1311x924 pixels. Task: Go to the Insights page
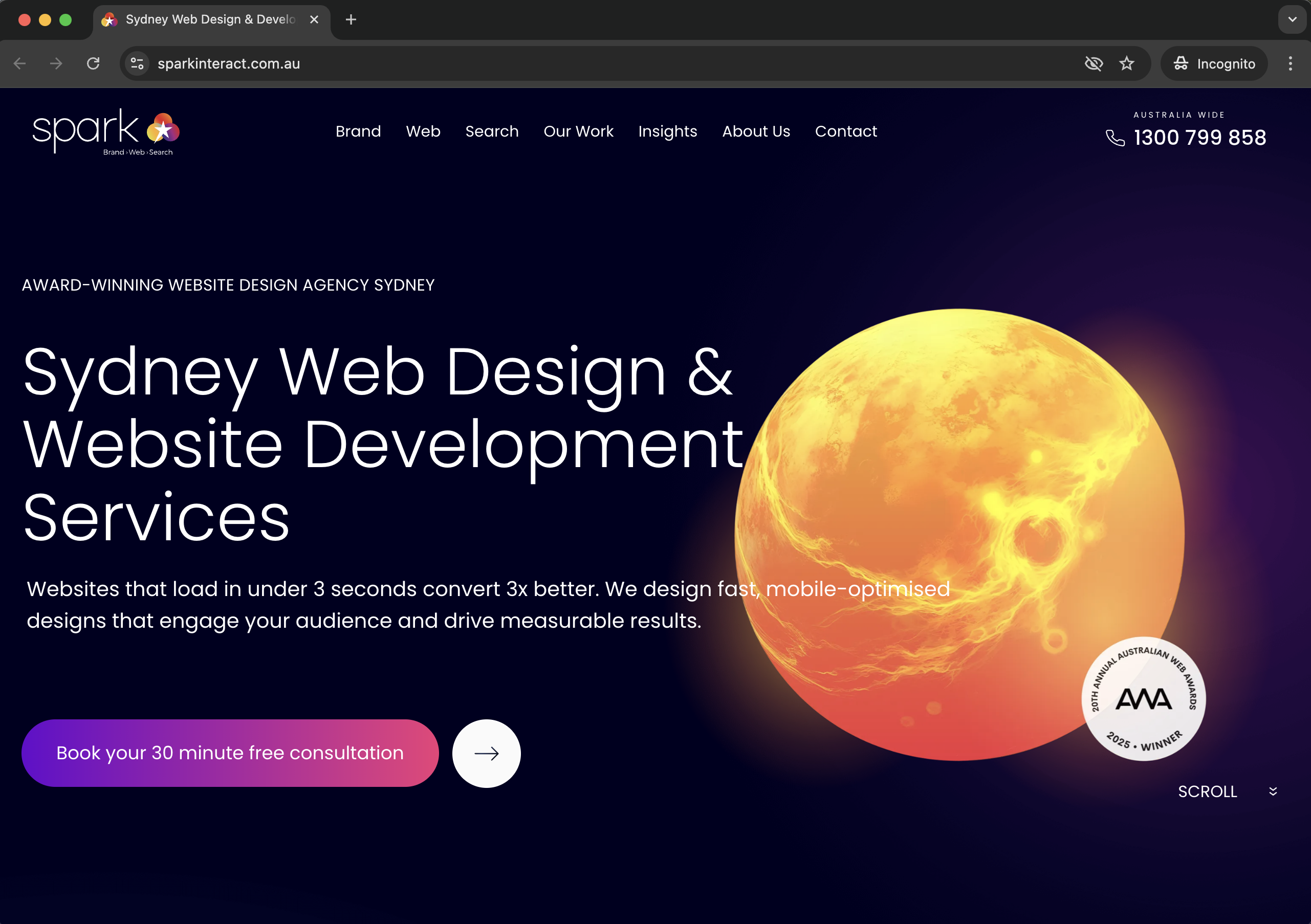[667, 131]
